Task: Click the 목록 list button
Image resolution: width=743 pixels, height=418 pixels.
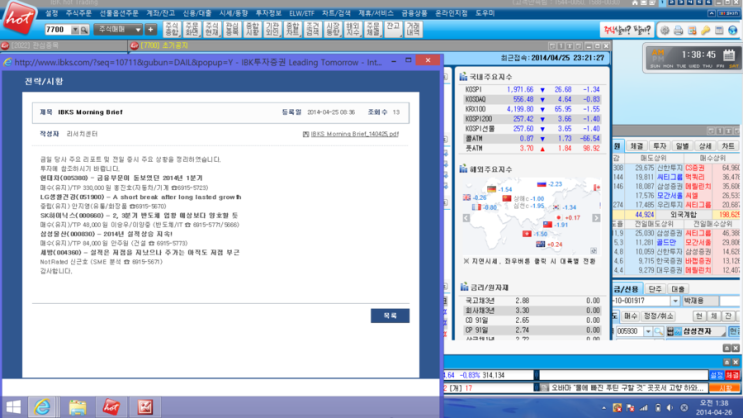Action: 390,316
